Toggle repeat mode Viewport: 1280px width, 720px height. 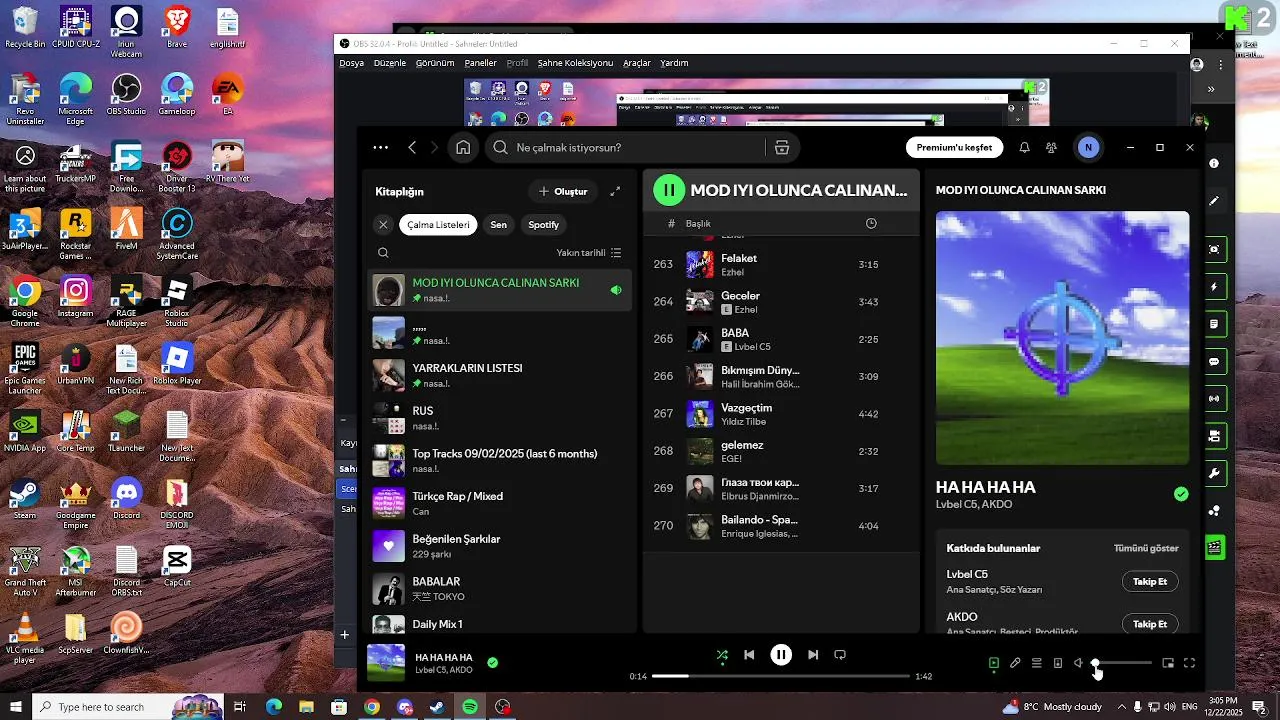point(840,655)
